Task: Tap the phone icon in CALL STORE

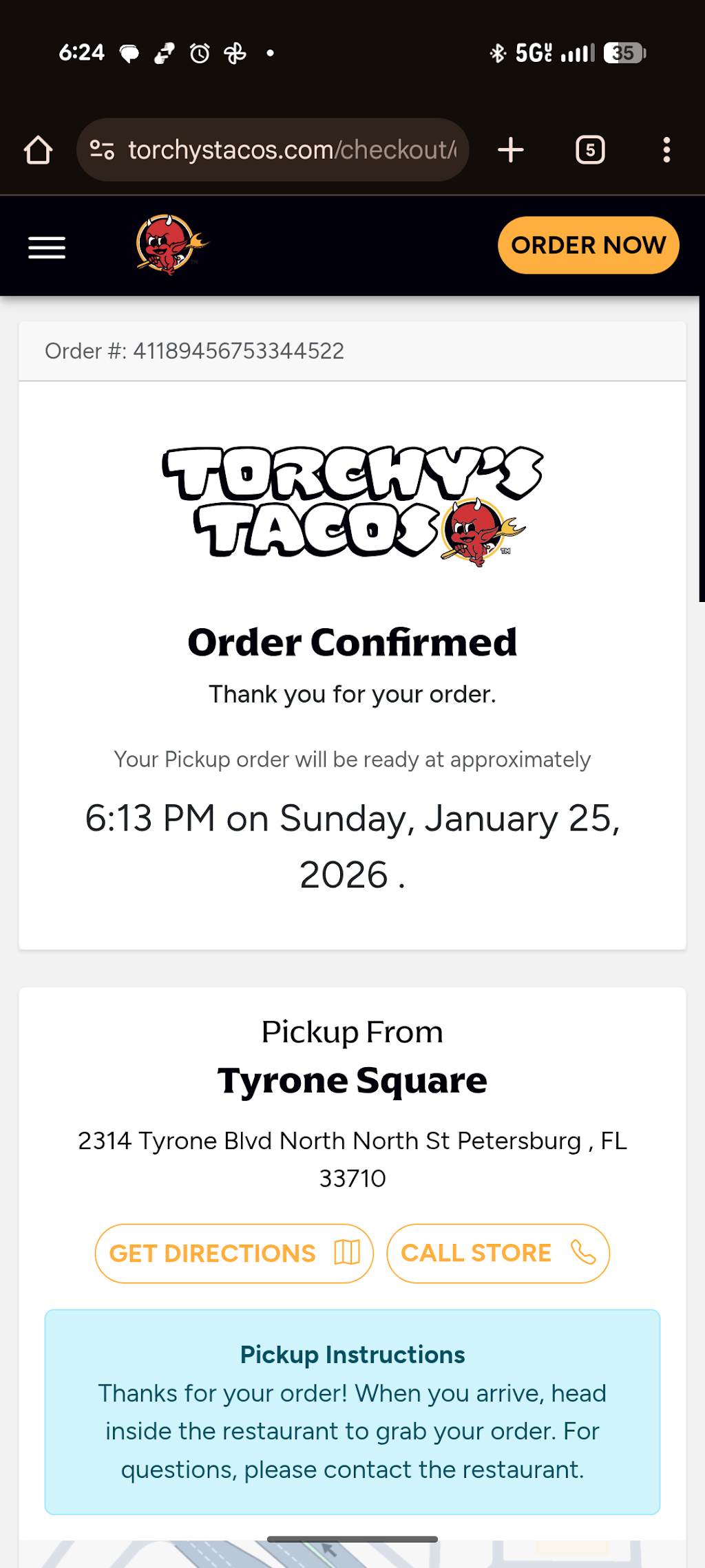Action: [583, 1253]
